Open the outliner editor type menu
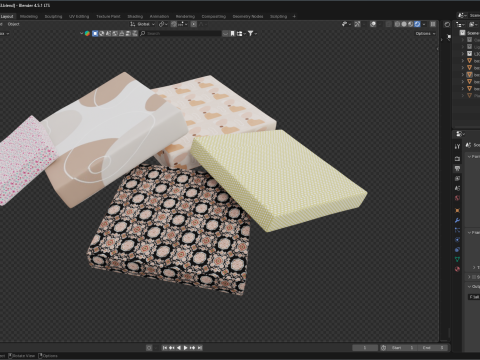Image resolution: width=480 pixels, height=360 pixels. 460,24
